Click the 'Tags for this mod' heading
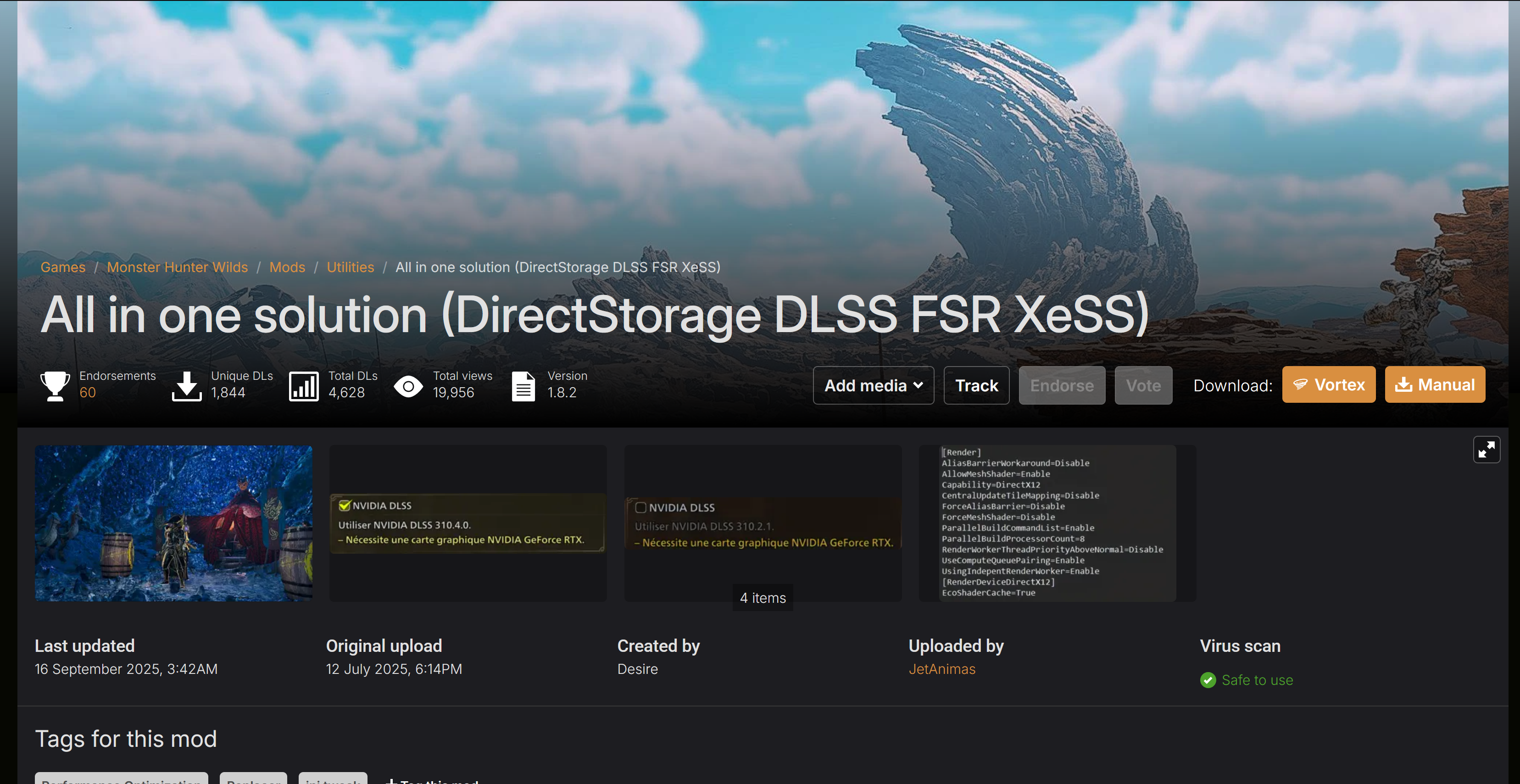This screenshot has height=784, width=1520. pyautogui.click(x=126, y=739)
